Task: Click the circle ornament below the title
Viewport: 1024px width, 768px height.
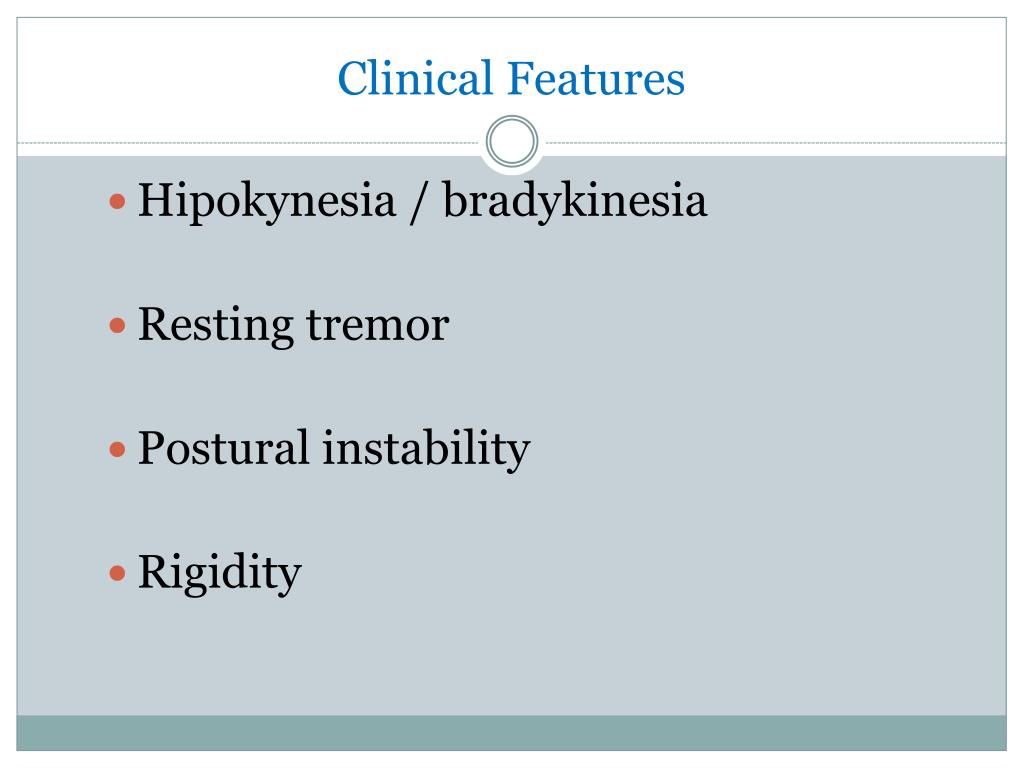Action: tap(512, 141)
